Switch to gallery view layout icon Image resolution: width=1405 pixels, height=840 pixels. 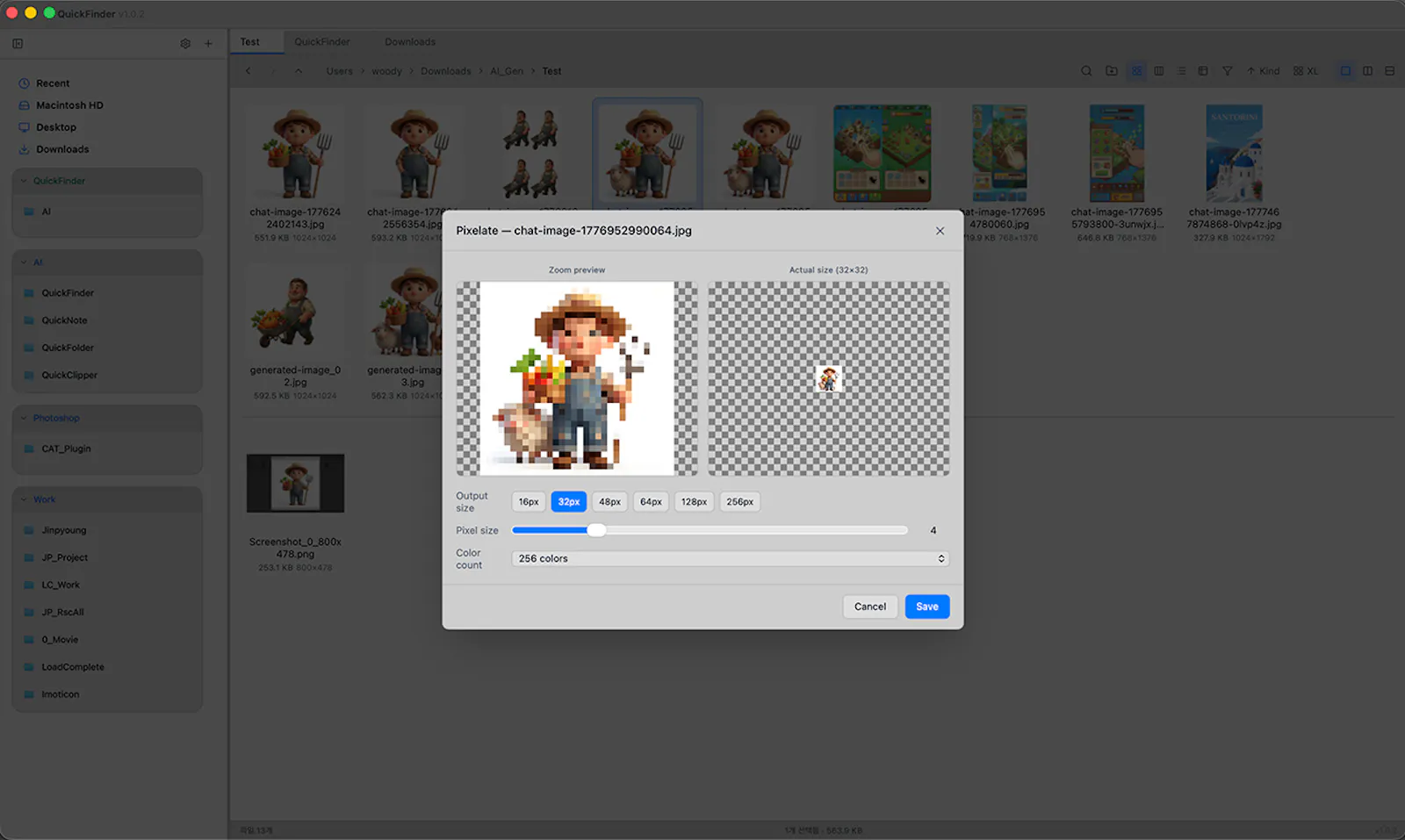pyautogui.click(x=1203, y=71)
